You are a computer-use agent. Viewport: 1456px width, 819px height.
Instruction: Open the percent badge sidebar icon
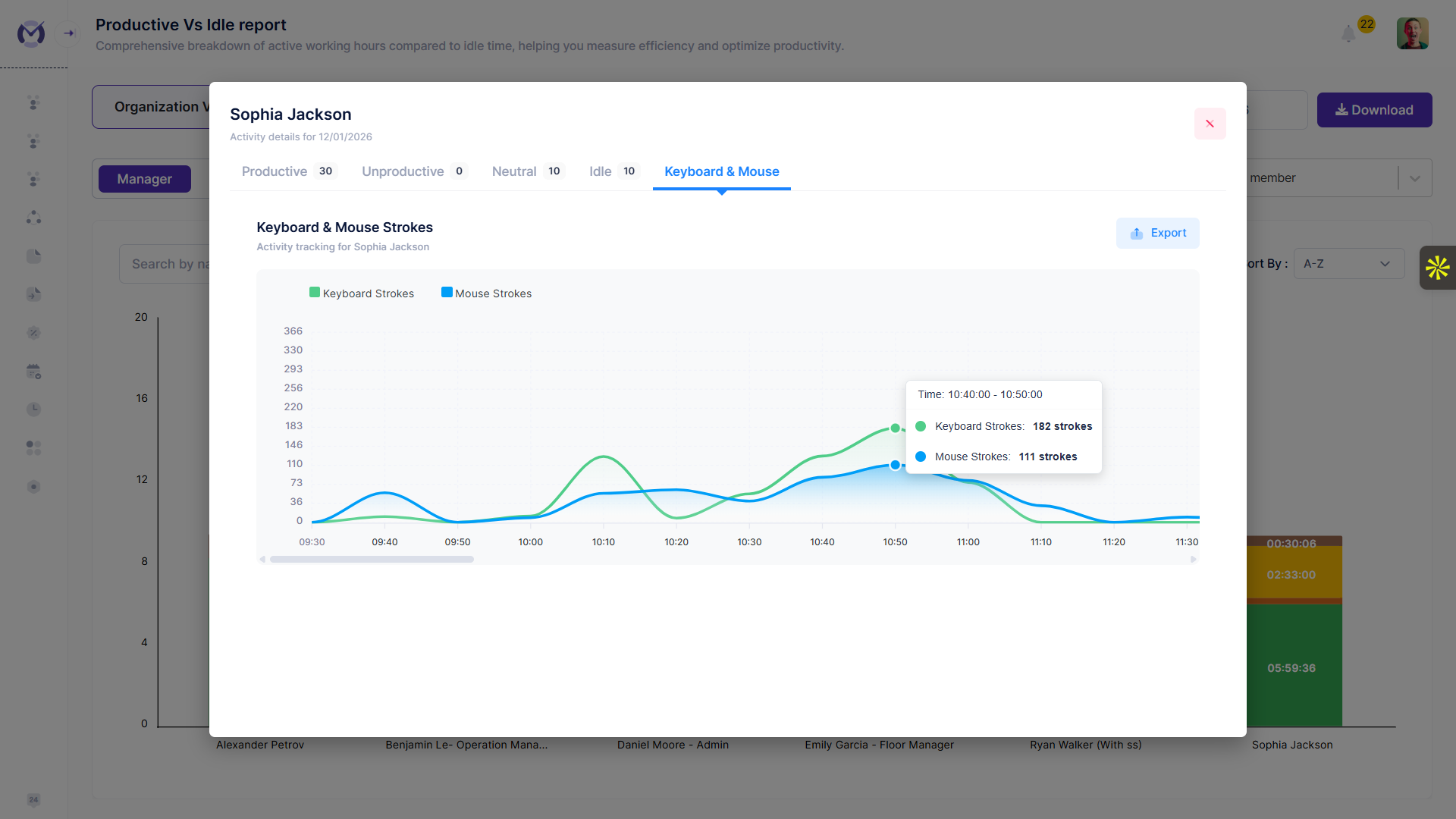(33, 333)
